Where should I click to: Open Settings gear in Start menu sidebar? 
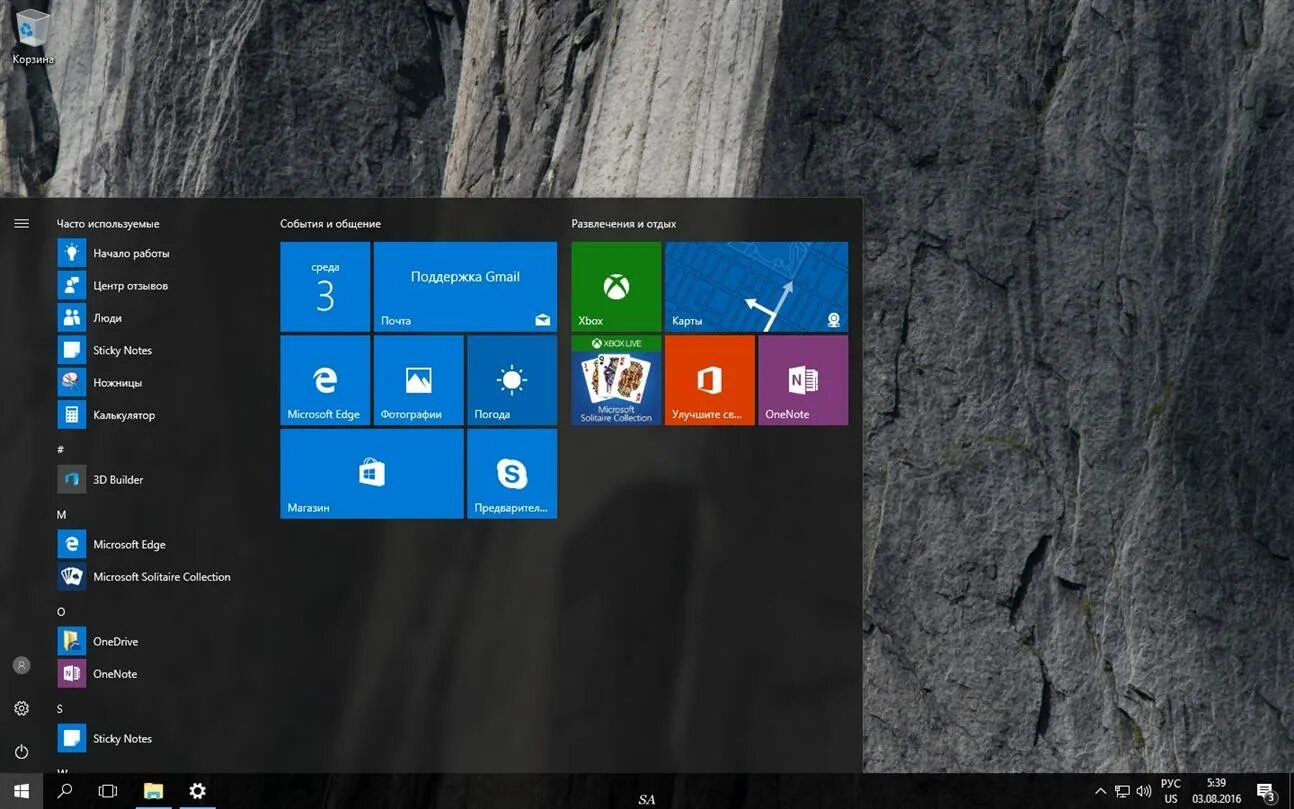[21, 708]
